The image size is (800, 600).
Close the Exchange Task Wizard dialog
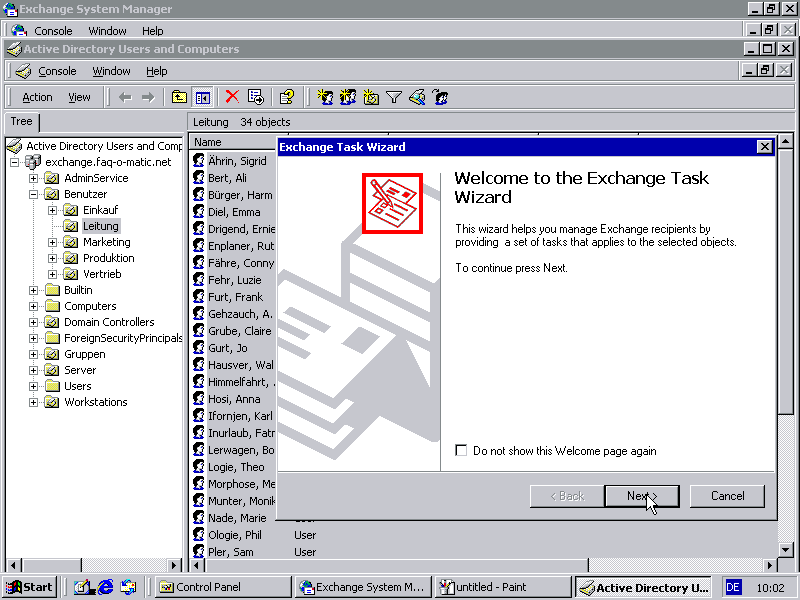click(764, 147)
